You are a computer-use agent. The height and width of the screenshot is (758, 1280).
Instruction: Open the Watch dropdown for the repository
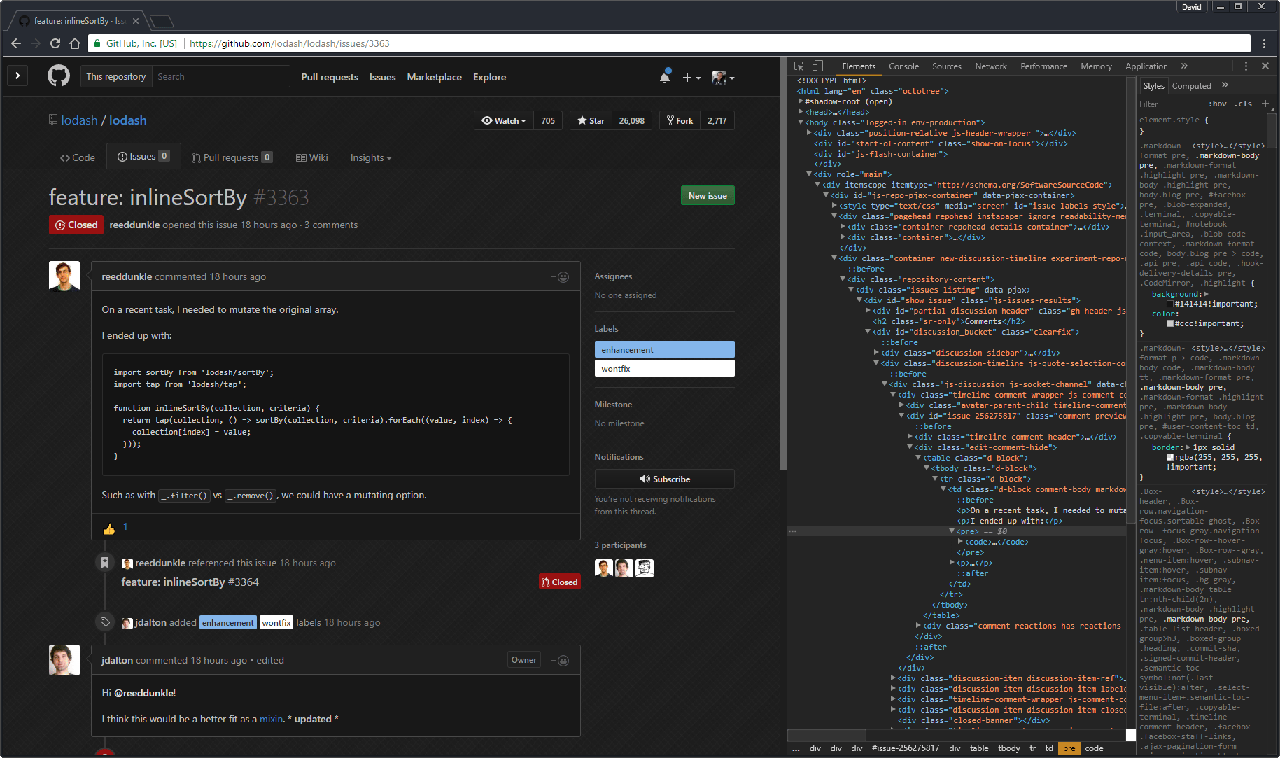(503, 121)
